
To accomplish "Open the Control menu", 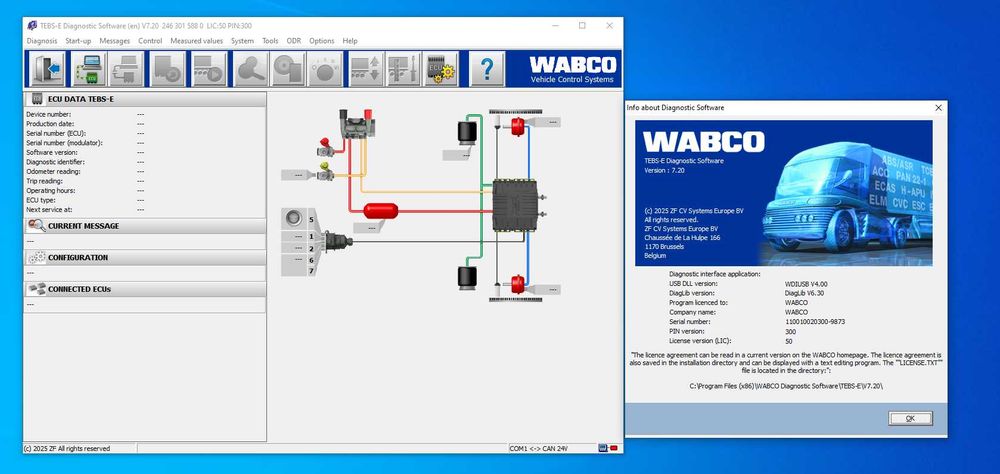I will (150, 41).
